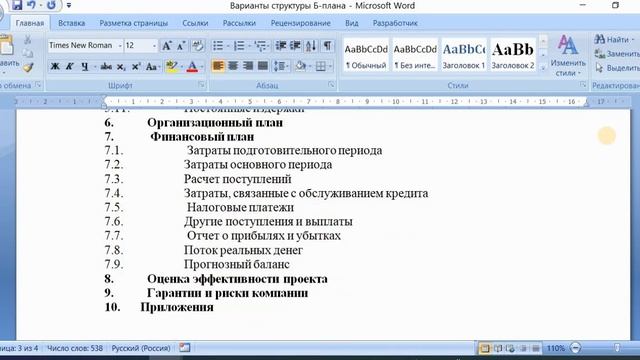Apply the Без интервала style
The width and height of the screenshot is (640, 360).
click(415, 56)
